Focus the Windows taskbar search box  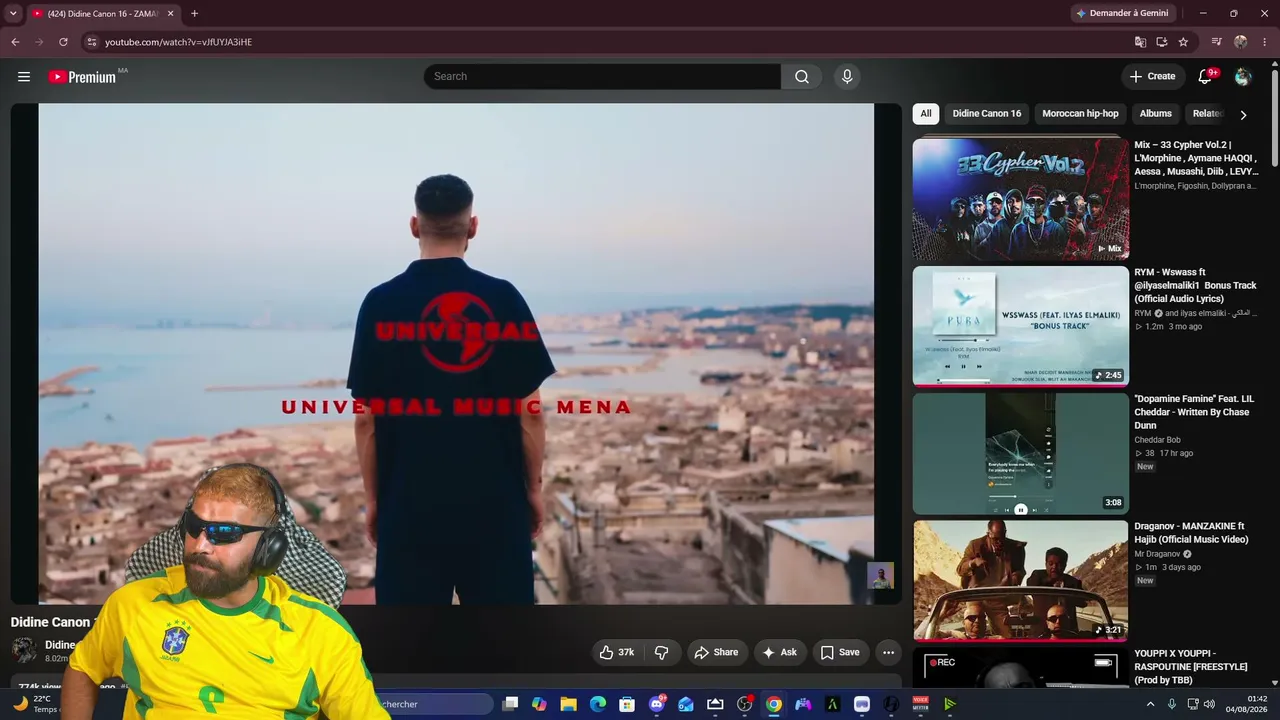[435, 704]
